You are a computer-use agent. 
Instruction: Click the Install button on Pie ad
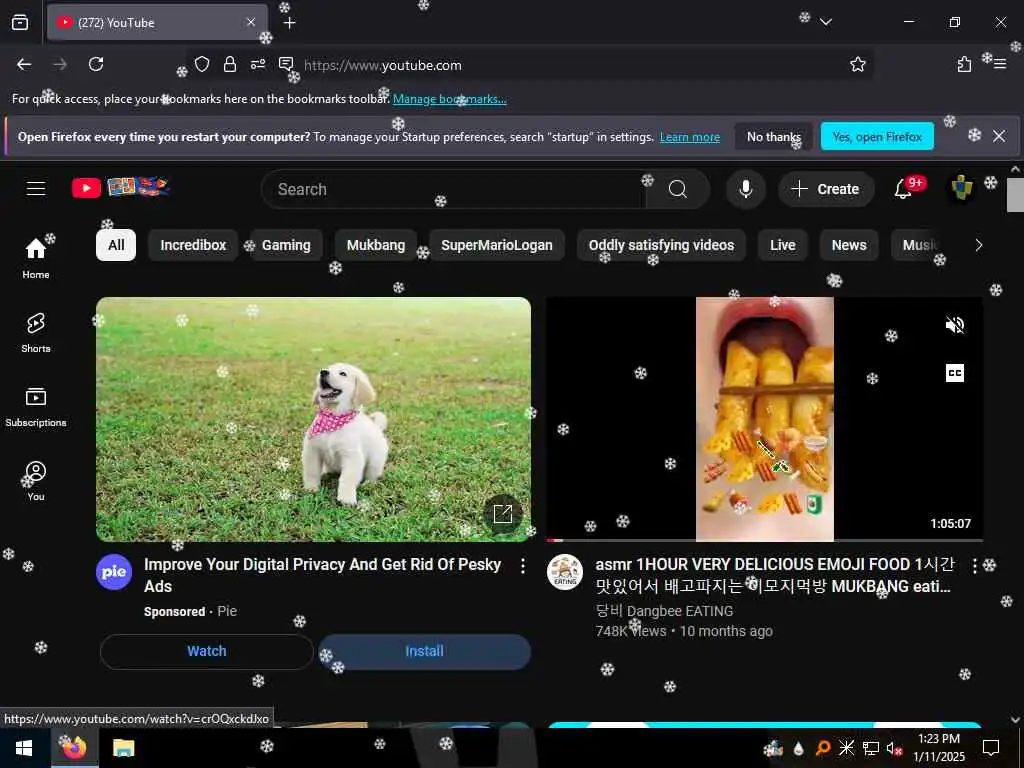coord(424,651)
